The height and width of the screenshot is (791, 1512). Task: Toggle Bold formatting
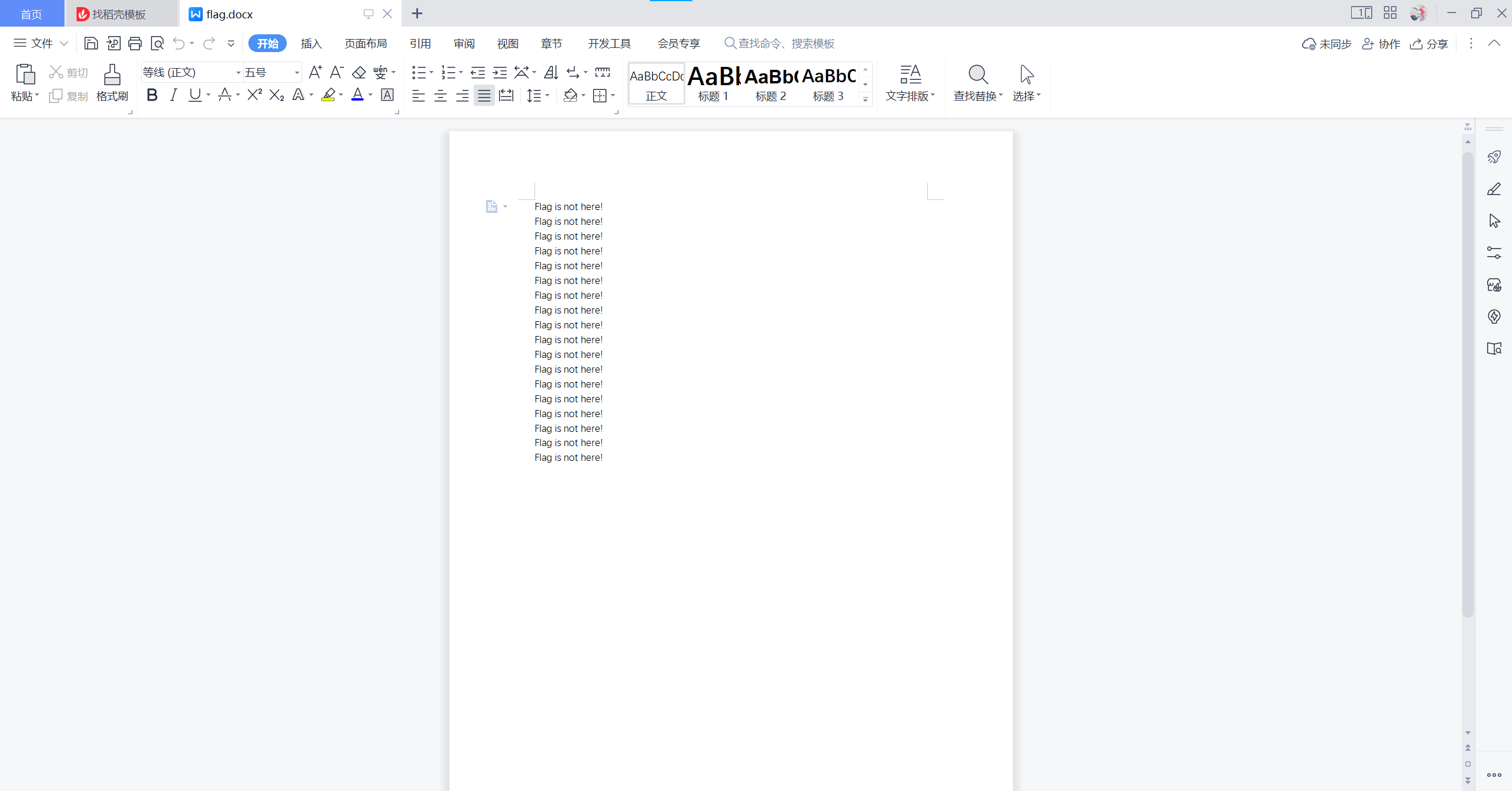coord(152,95)
